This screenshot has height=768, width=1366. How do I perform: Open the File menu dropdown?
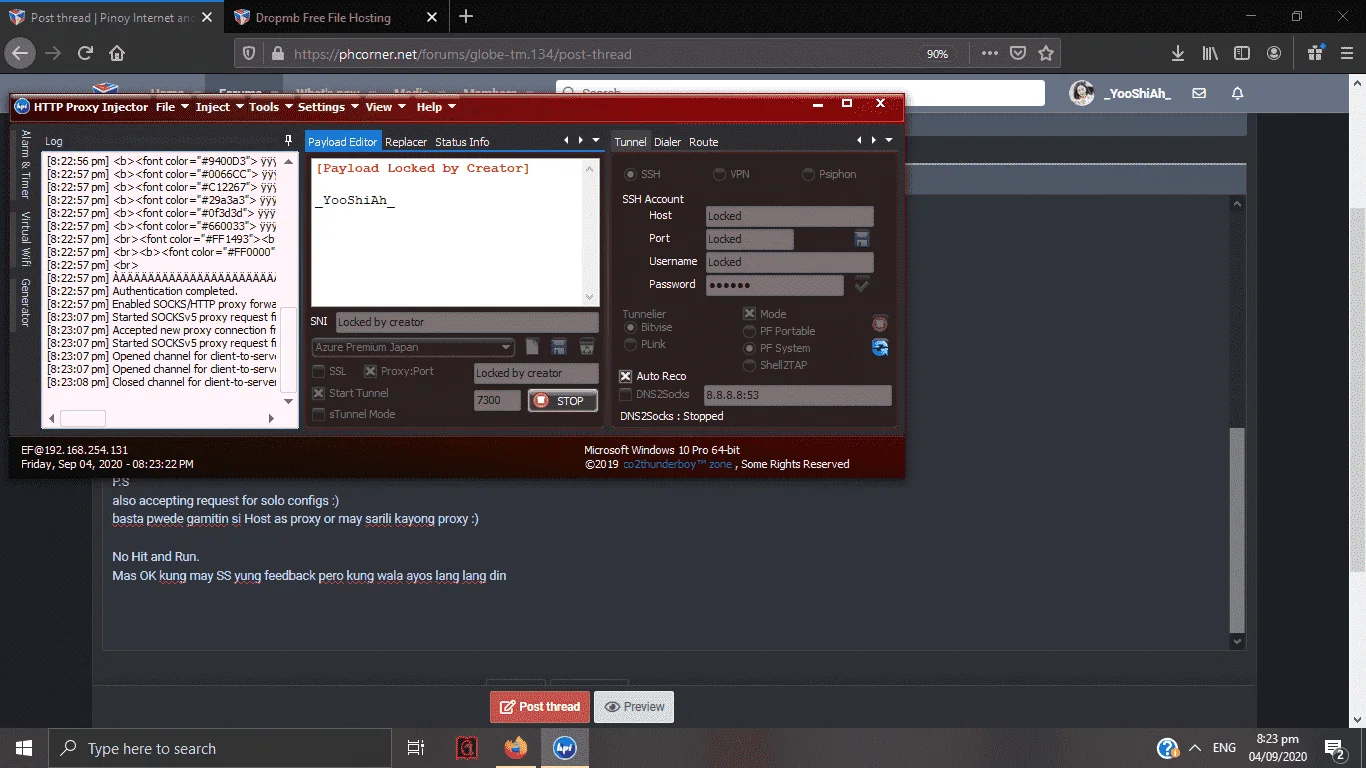click(x=173, y=107)
